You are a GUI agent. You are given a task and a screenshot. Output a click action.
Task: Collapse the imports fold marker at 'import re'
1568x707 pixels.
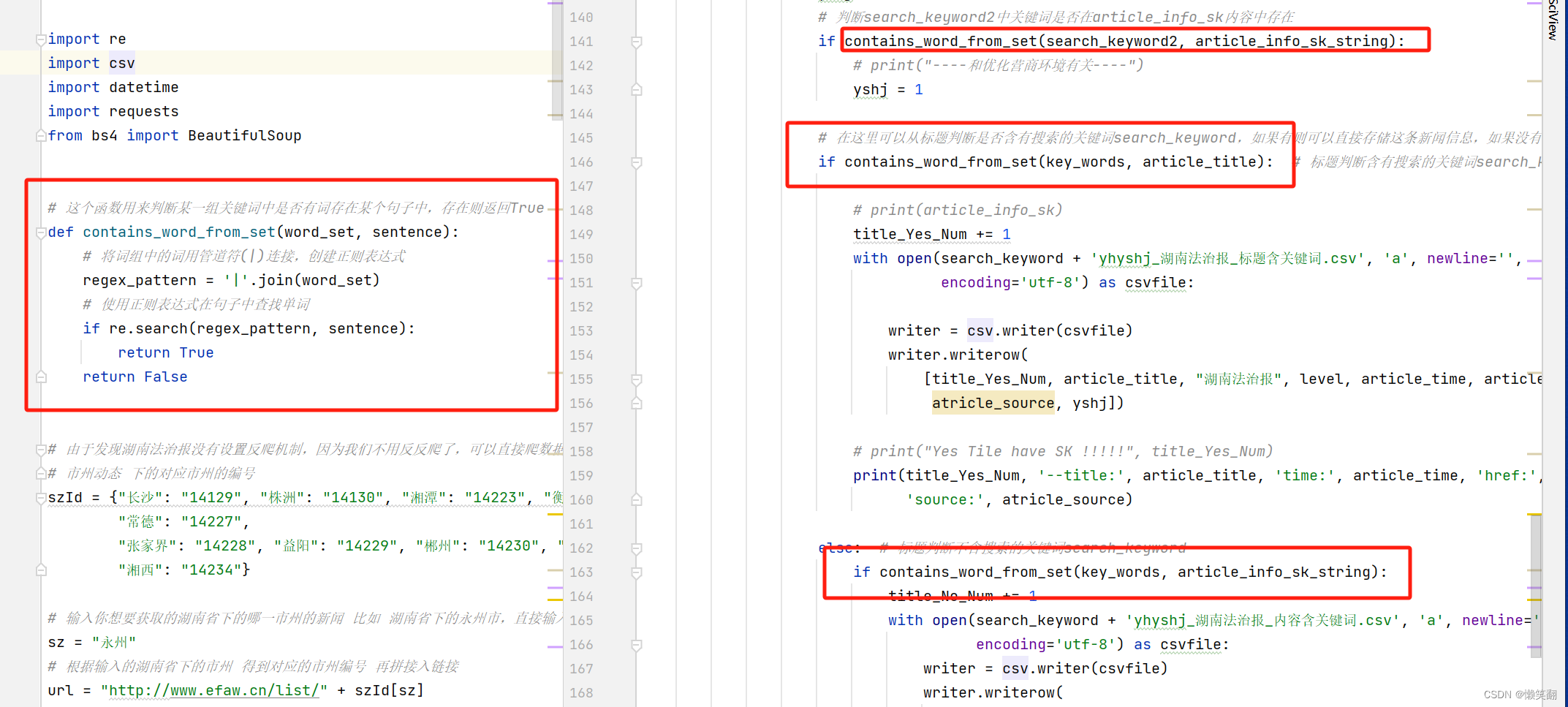point(42,39)
